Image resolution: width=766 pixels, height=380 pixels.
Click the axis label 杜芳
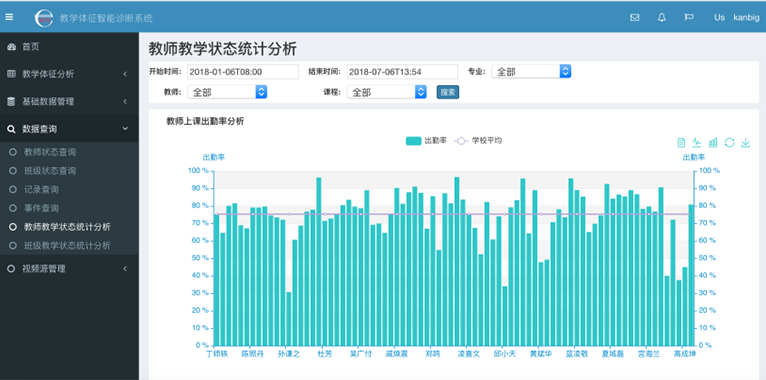pos(325,354)
